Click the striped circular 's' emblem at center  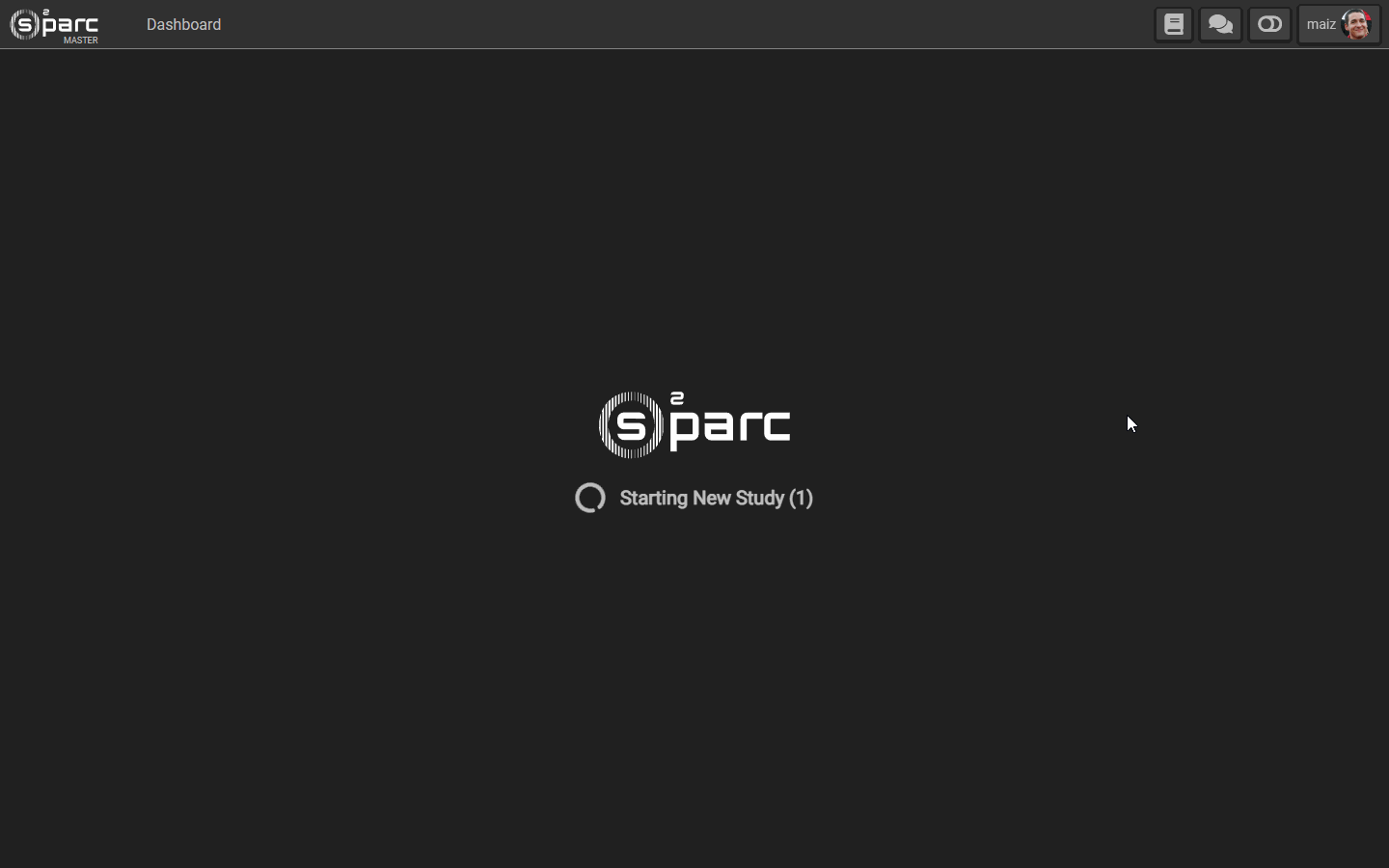coord(631,424)
